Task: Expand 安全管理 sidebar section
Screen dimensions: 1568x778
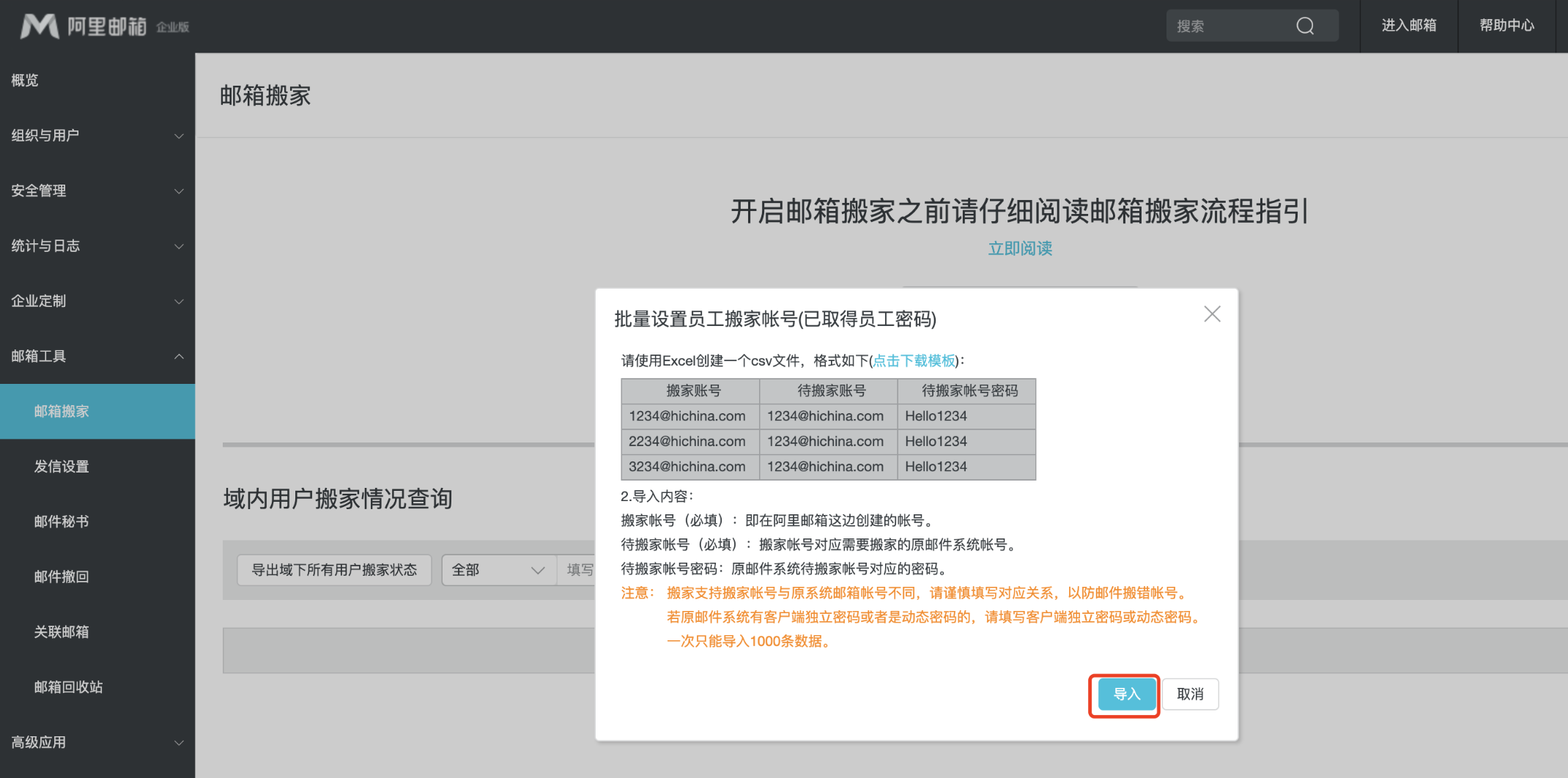Action: click(97, 190)
